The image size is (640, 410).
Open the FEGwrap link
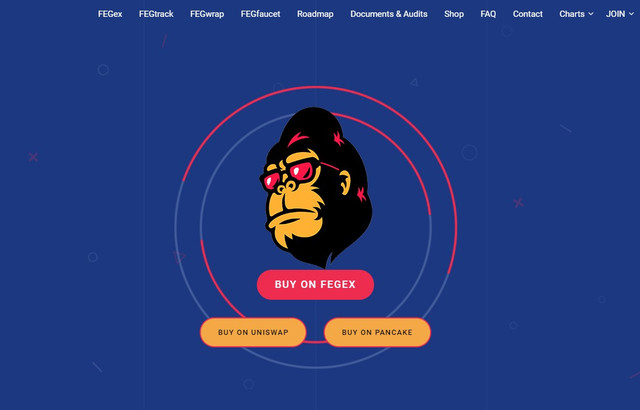tap(207, 14)
